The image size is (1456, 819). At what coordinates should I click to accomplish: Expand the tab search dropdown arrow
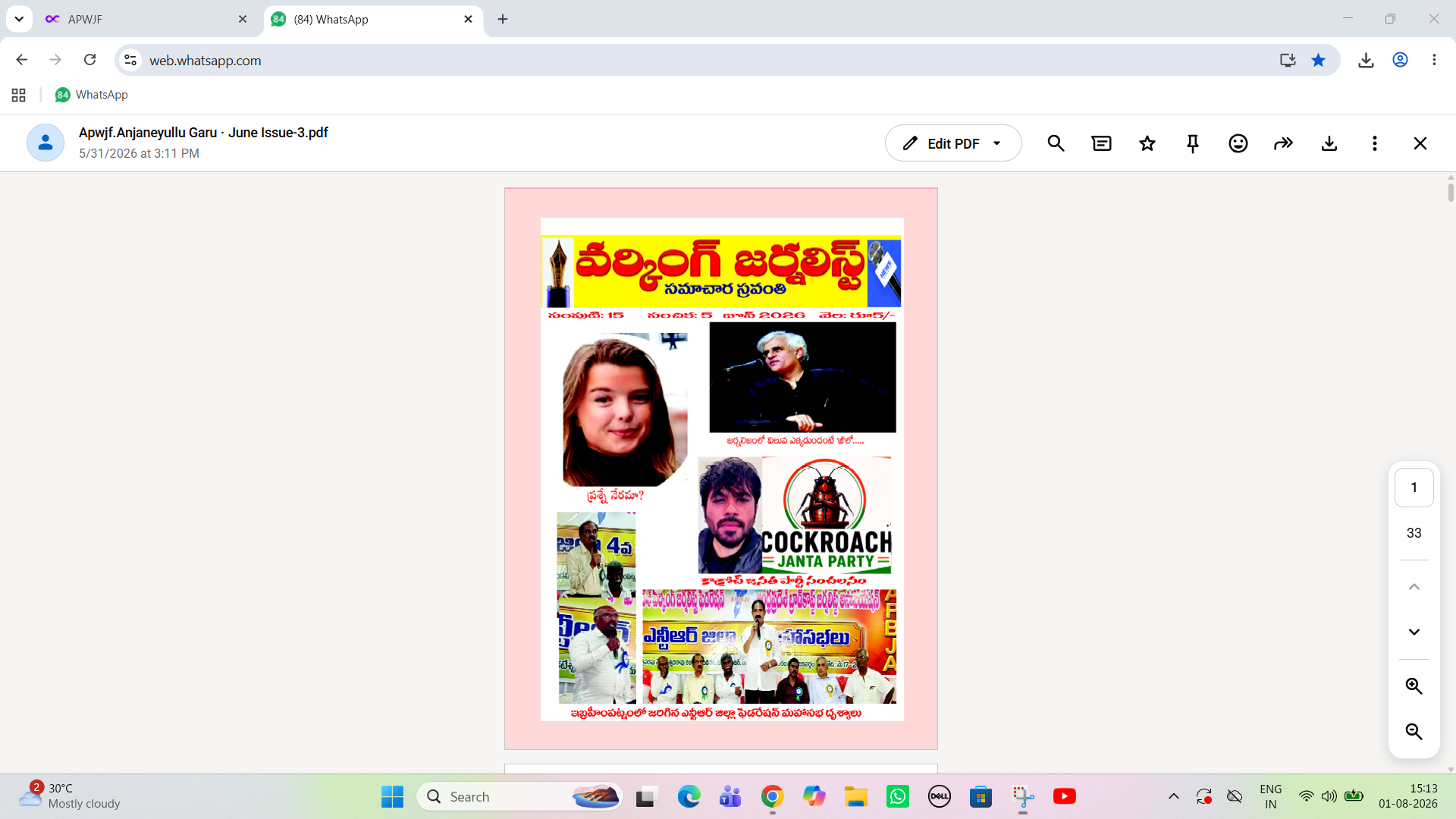pyautogui.click(x=19, y=19)
